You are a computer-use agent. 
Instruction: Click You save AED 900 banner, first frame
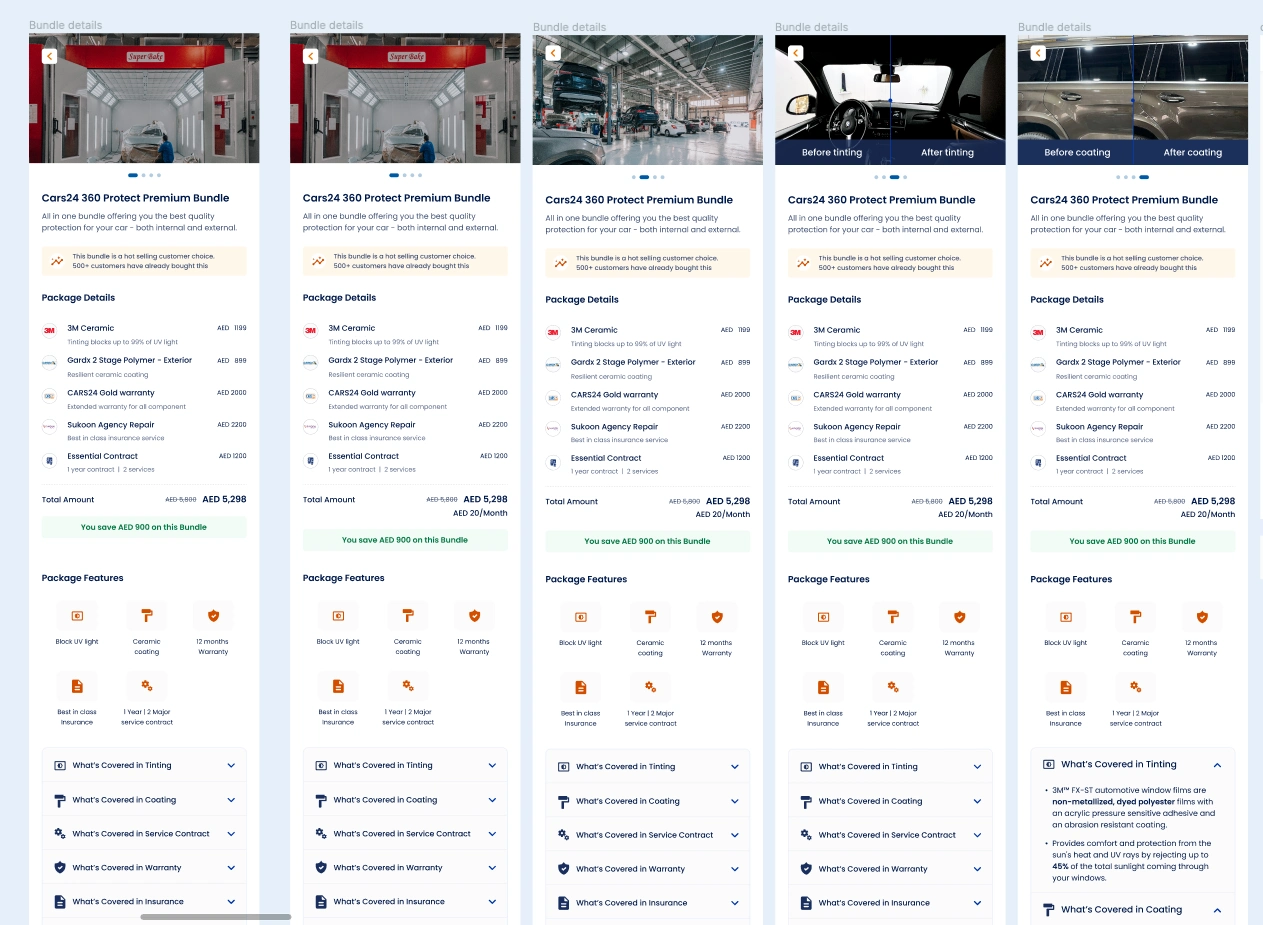pyautogui.click(x=144, y=527)
